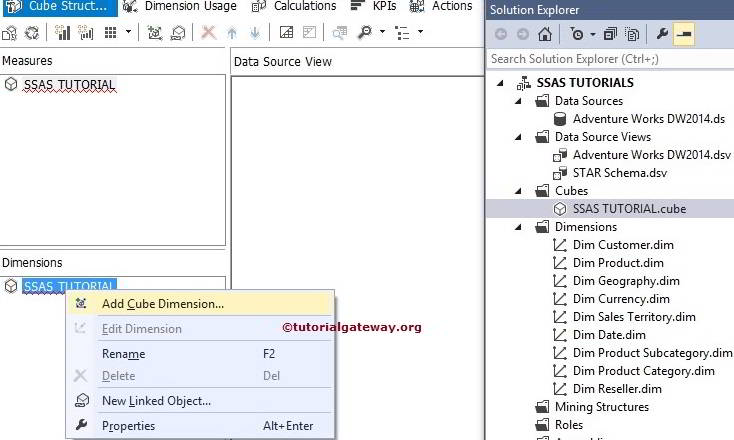Toggle Show All Files in Solution Explorer
The image size is (734, 440).
coord(632,34)
